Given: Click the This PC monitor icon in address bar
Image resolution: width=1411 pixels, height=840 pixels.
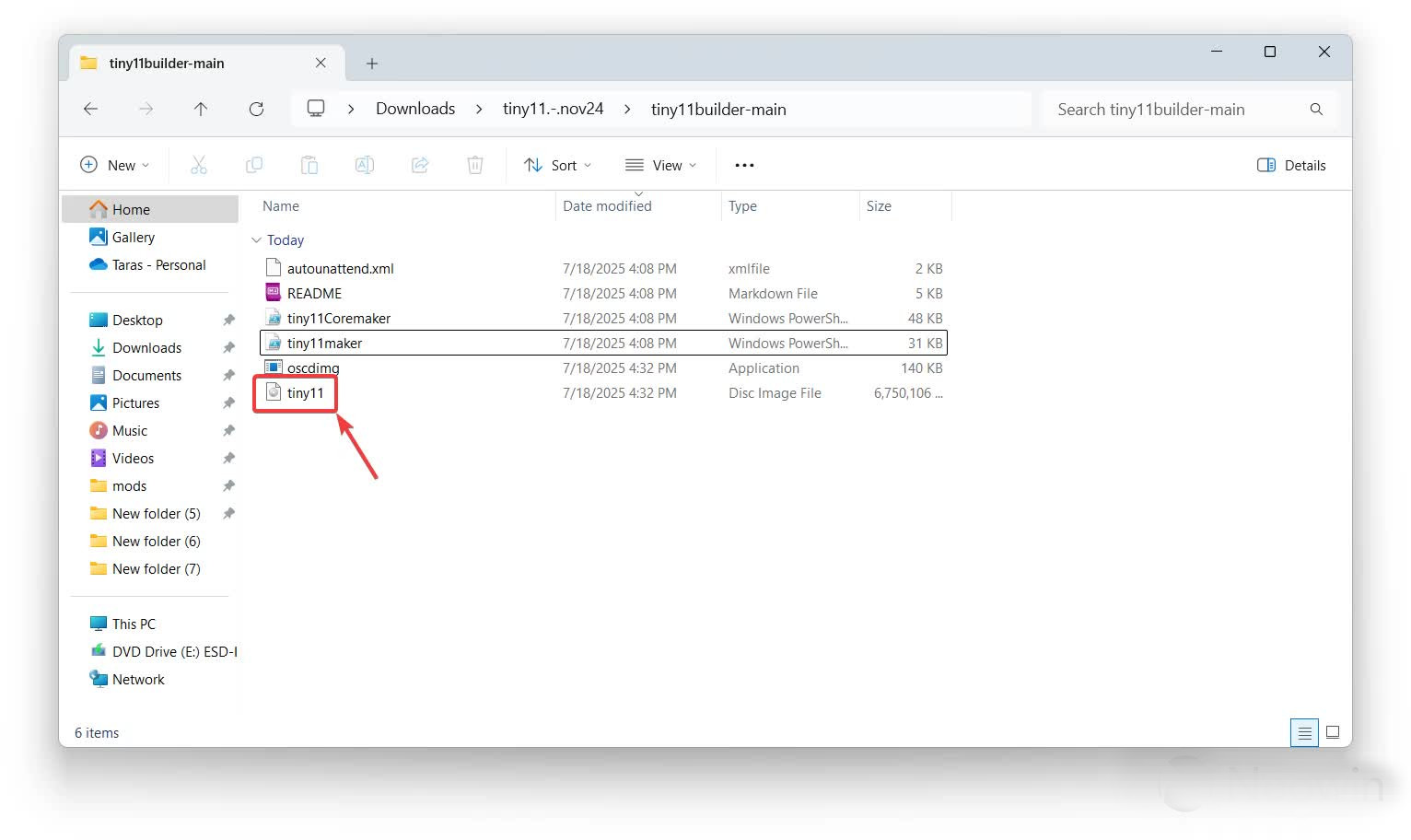Looking at the screenshot, I should pyautogui.click(x=316, y=109).
